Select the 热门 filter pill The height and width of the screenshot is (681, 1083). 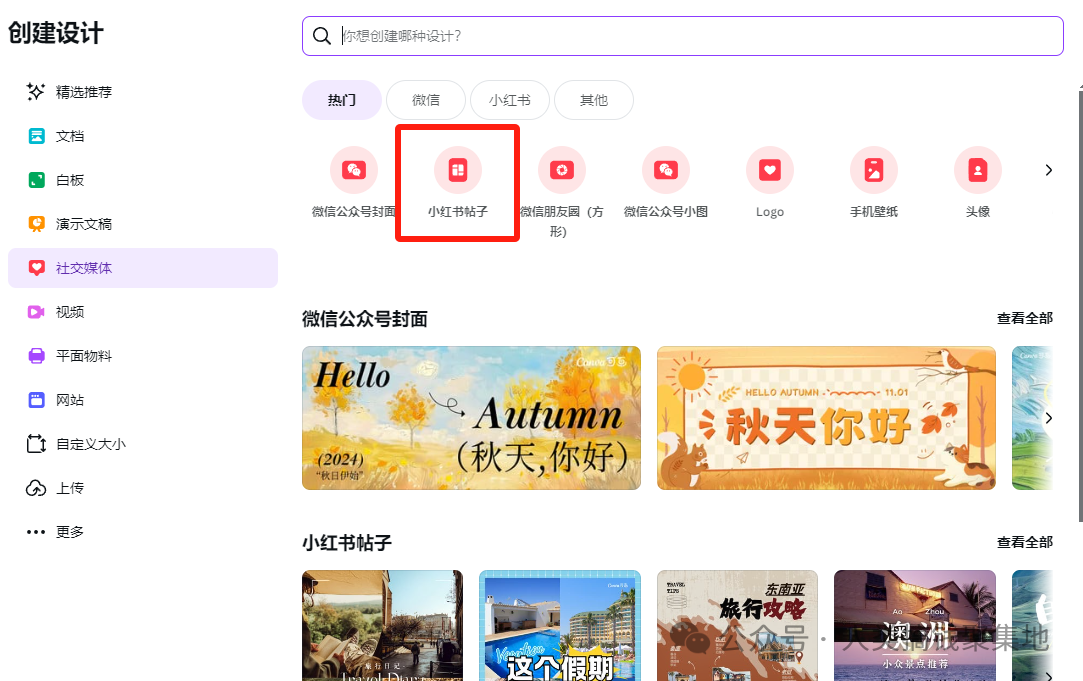[342, 100]
